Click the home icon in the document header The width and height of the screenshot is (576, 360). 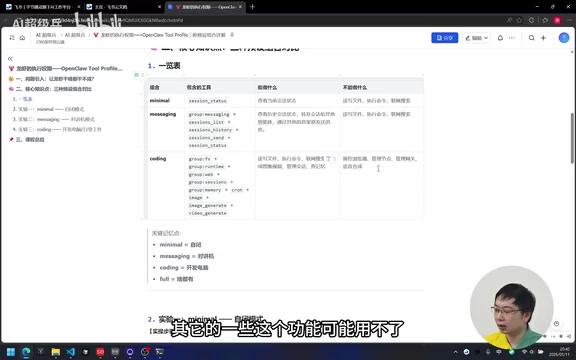click(22, 37)
